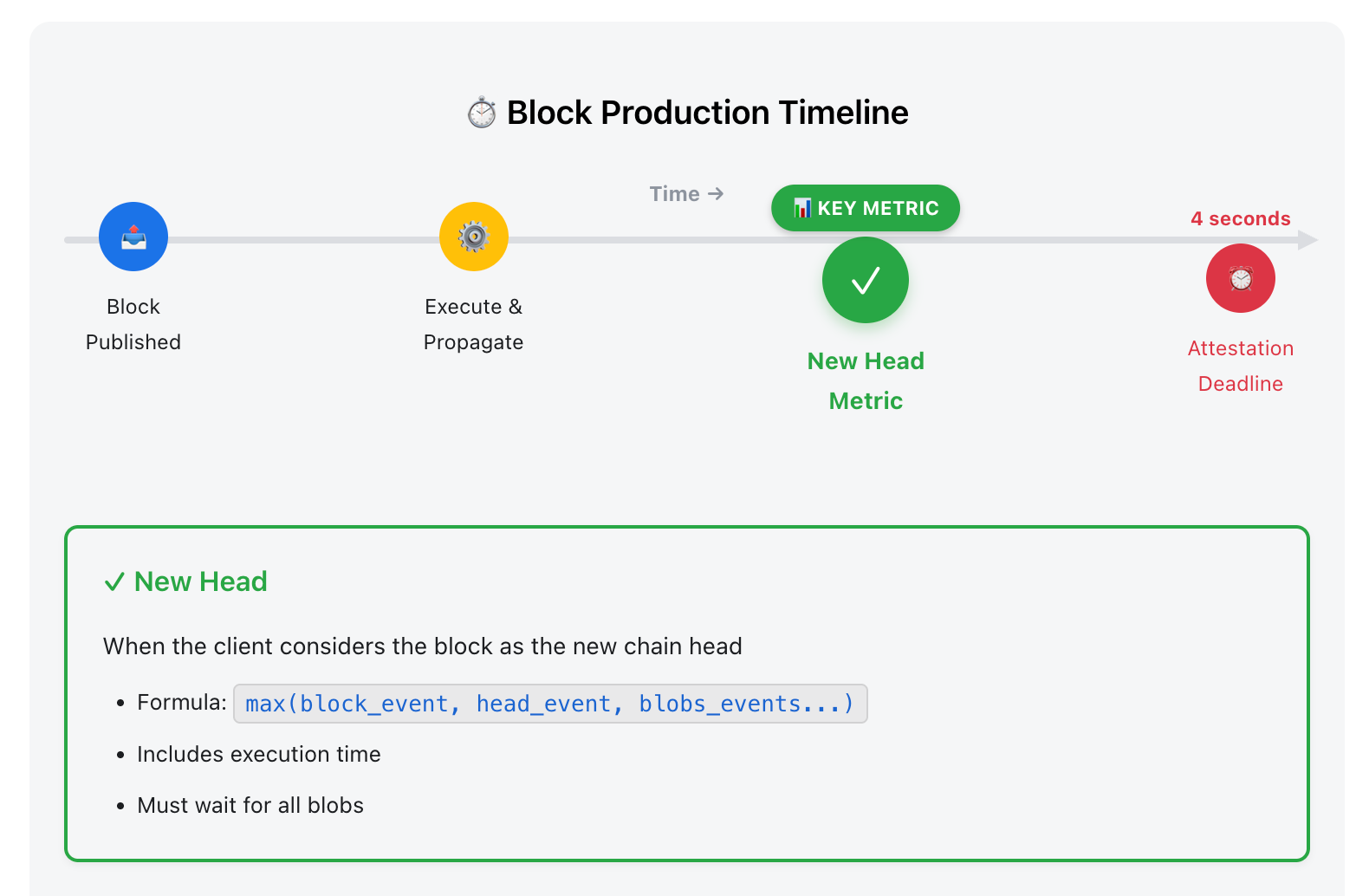Screen dimensions: 1369x896
Task: Click the "Time →" axis label
Action: tap(685, 194)
